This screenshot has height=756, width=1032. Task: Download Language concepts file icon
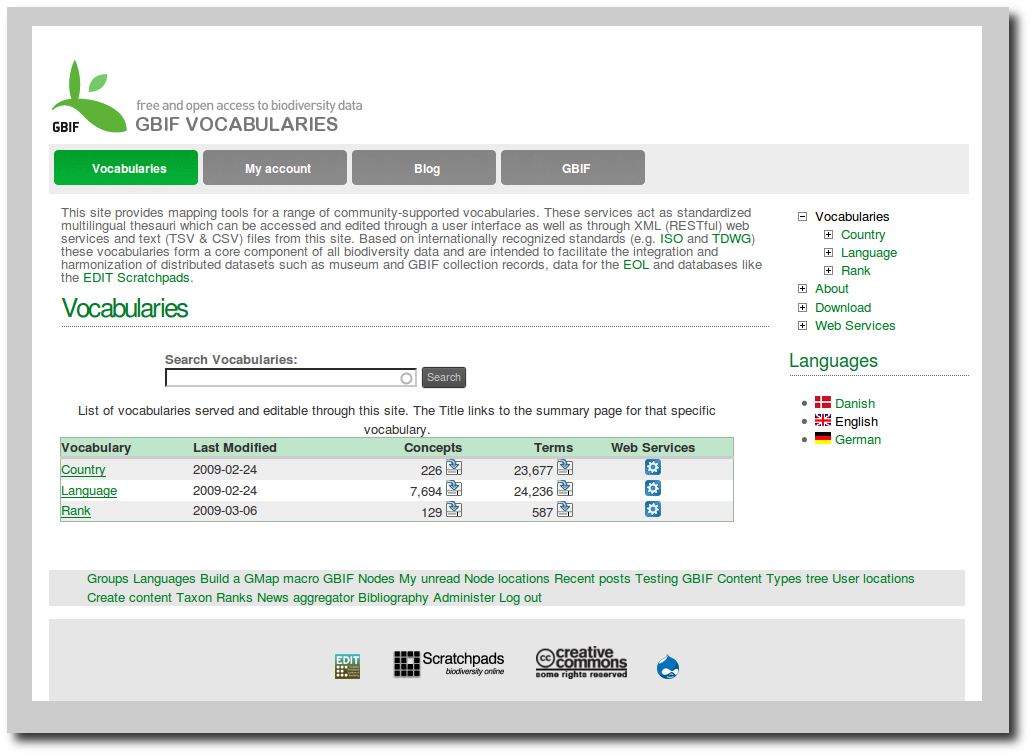tap(453, 488)
